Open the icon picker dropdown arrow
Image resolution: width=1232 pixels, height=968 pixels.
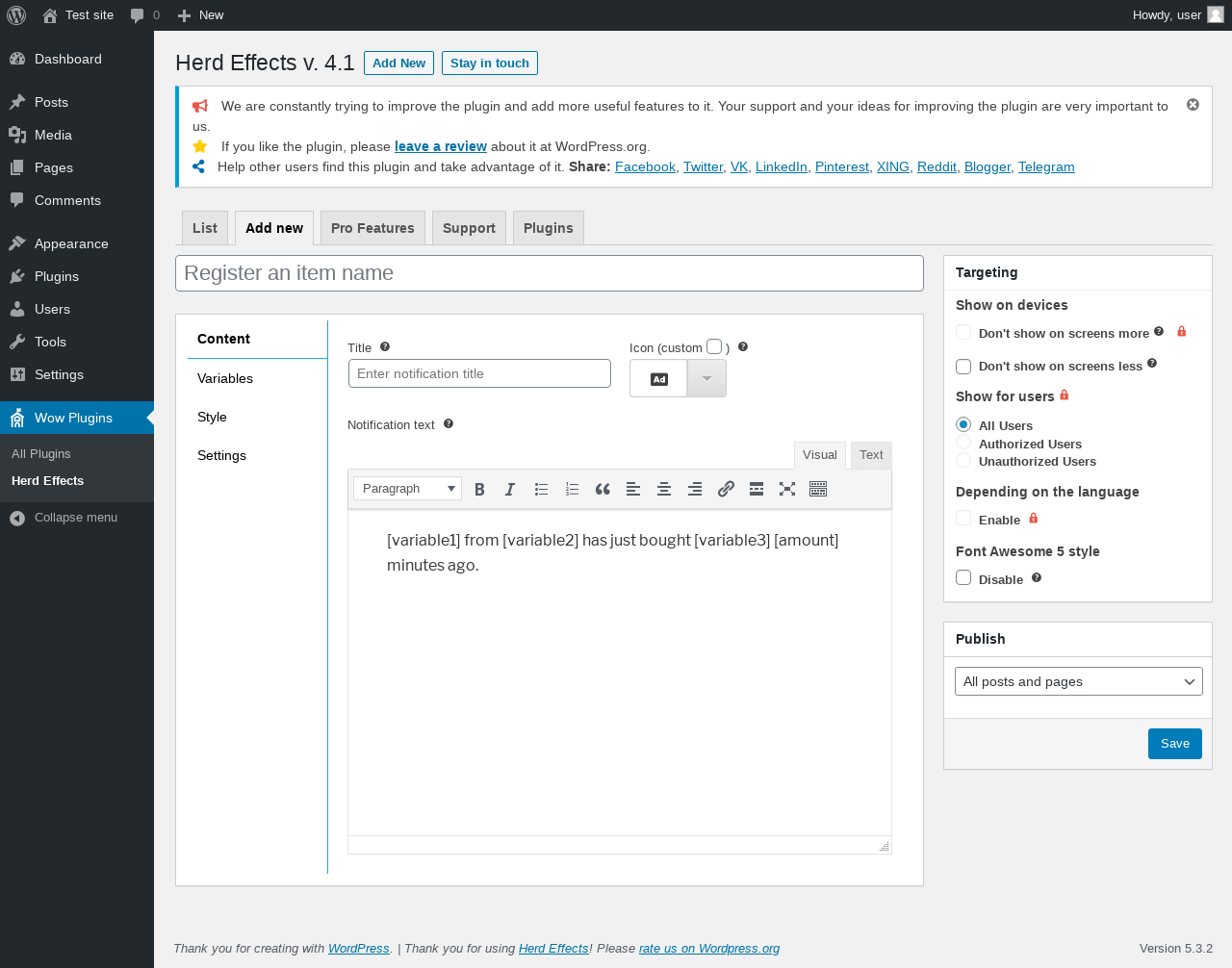coord(706,378)
